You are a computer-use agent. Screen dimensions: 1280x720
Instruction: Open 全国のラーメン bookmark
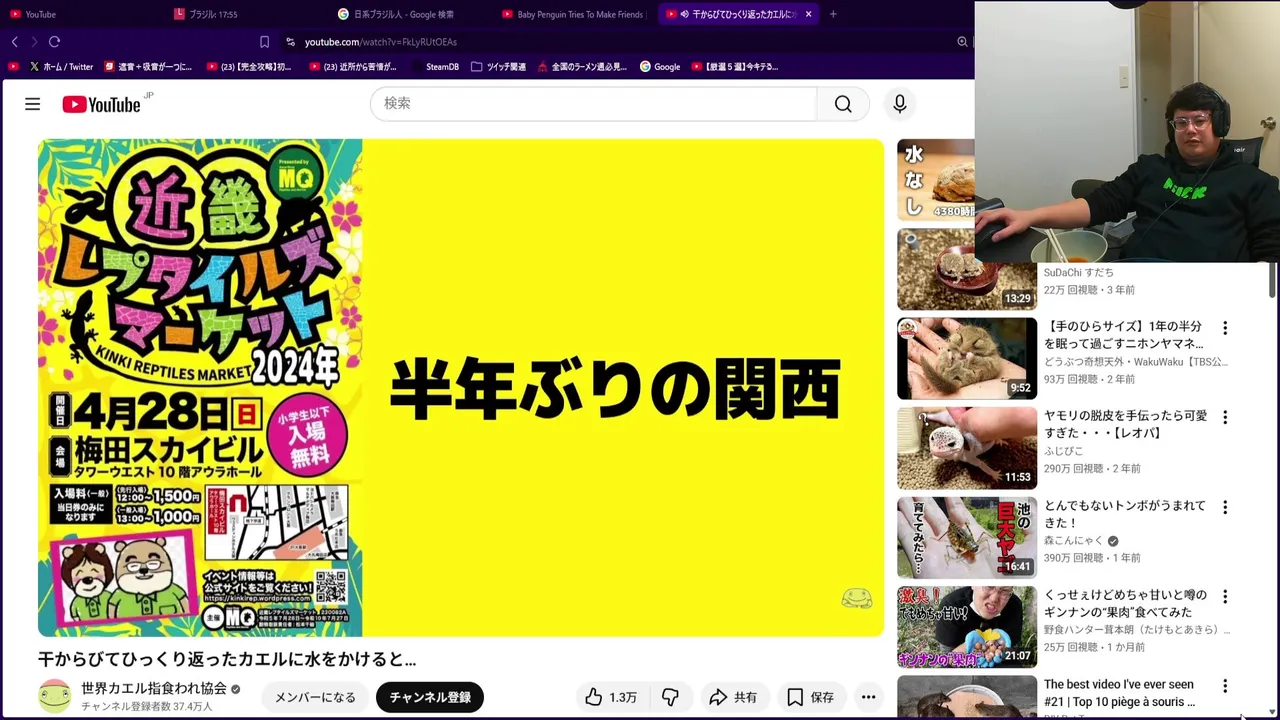[x=582, y=67]
